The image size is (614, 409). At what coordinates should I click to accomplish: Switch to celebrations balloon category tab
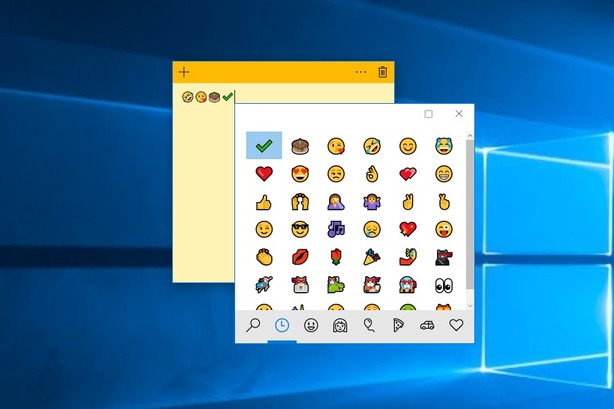click(x=369, y=325)
